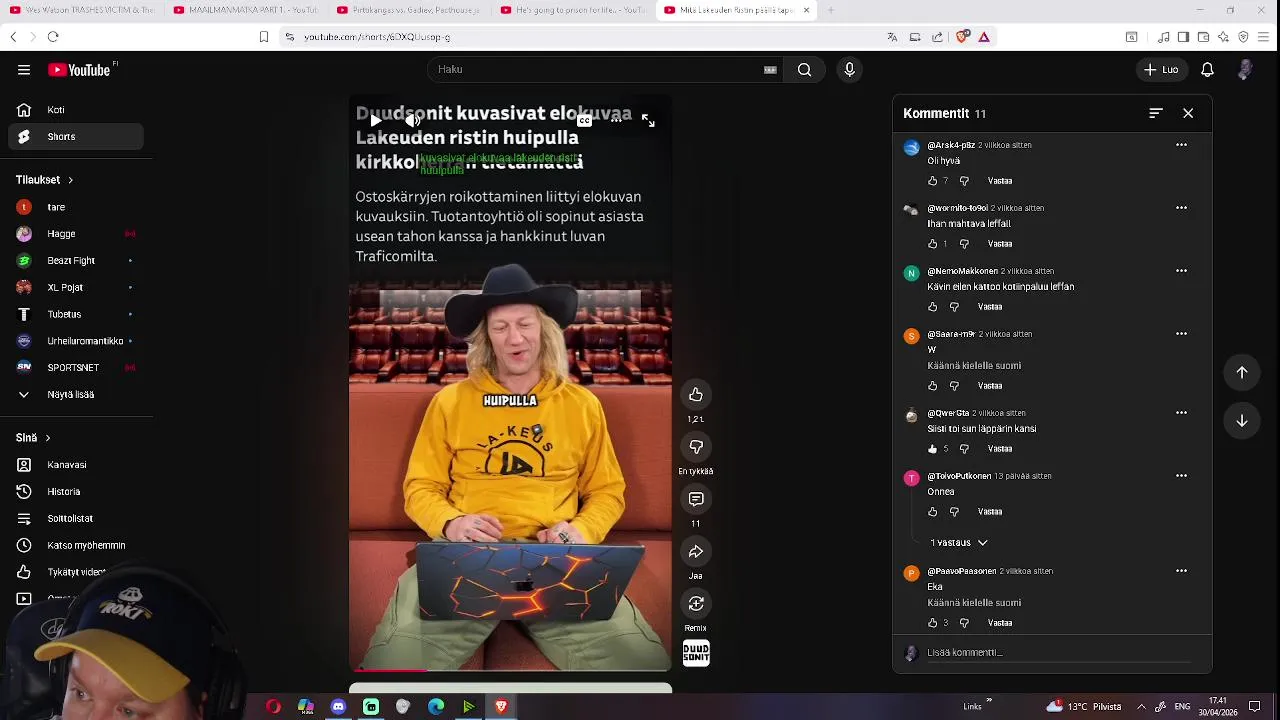This screenshot has width=1280, height=720.
Task: Switch to He's going to prison browser tab
Action: click(573, 10)
